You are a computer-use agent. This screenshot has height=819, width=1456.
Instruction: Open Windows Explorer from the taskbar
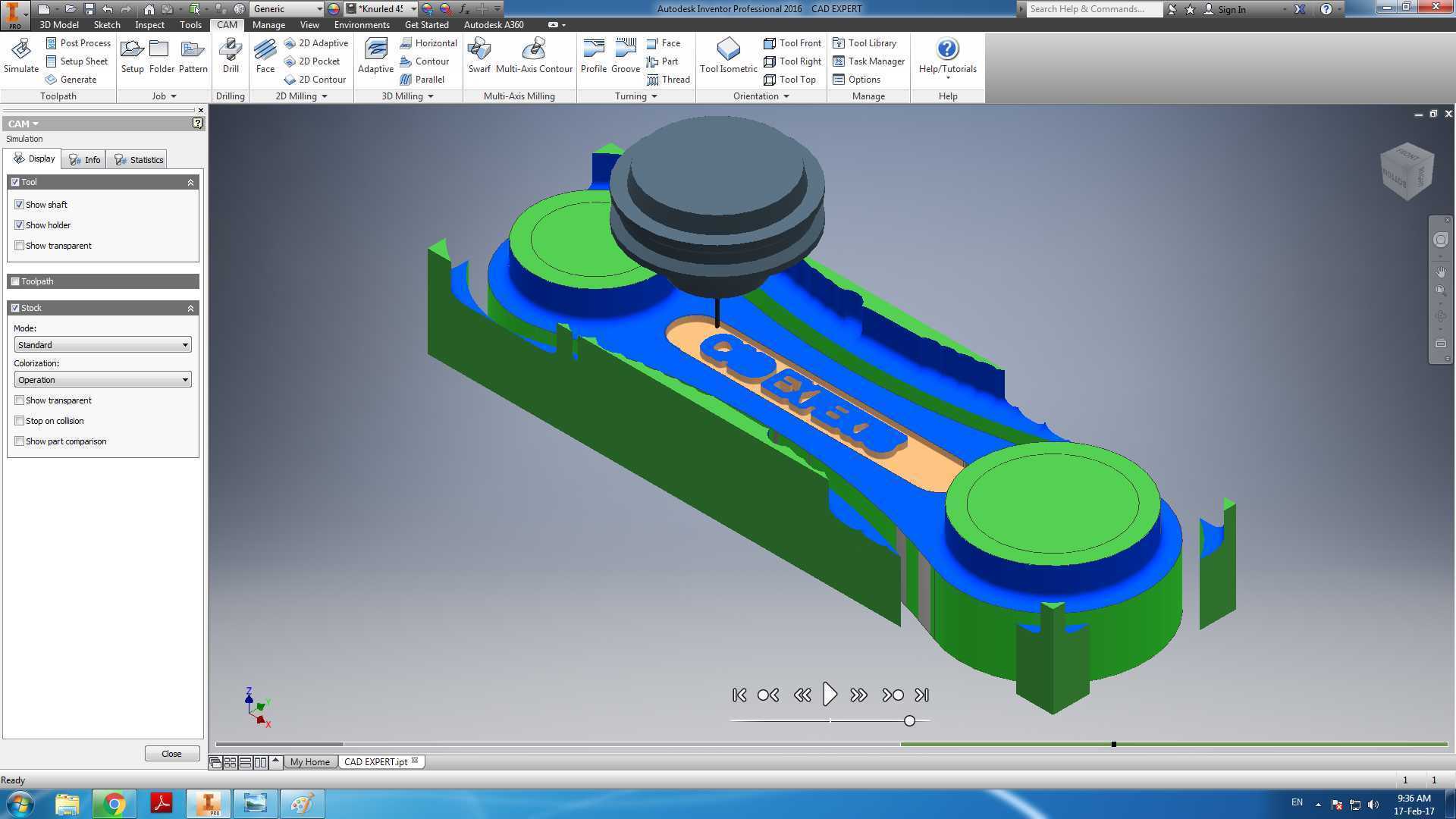[67, 804]
